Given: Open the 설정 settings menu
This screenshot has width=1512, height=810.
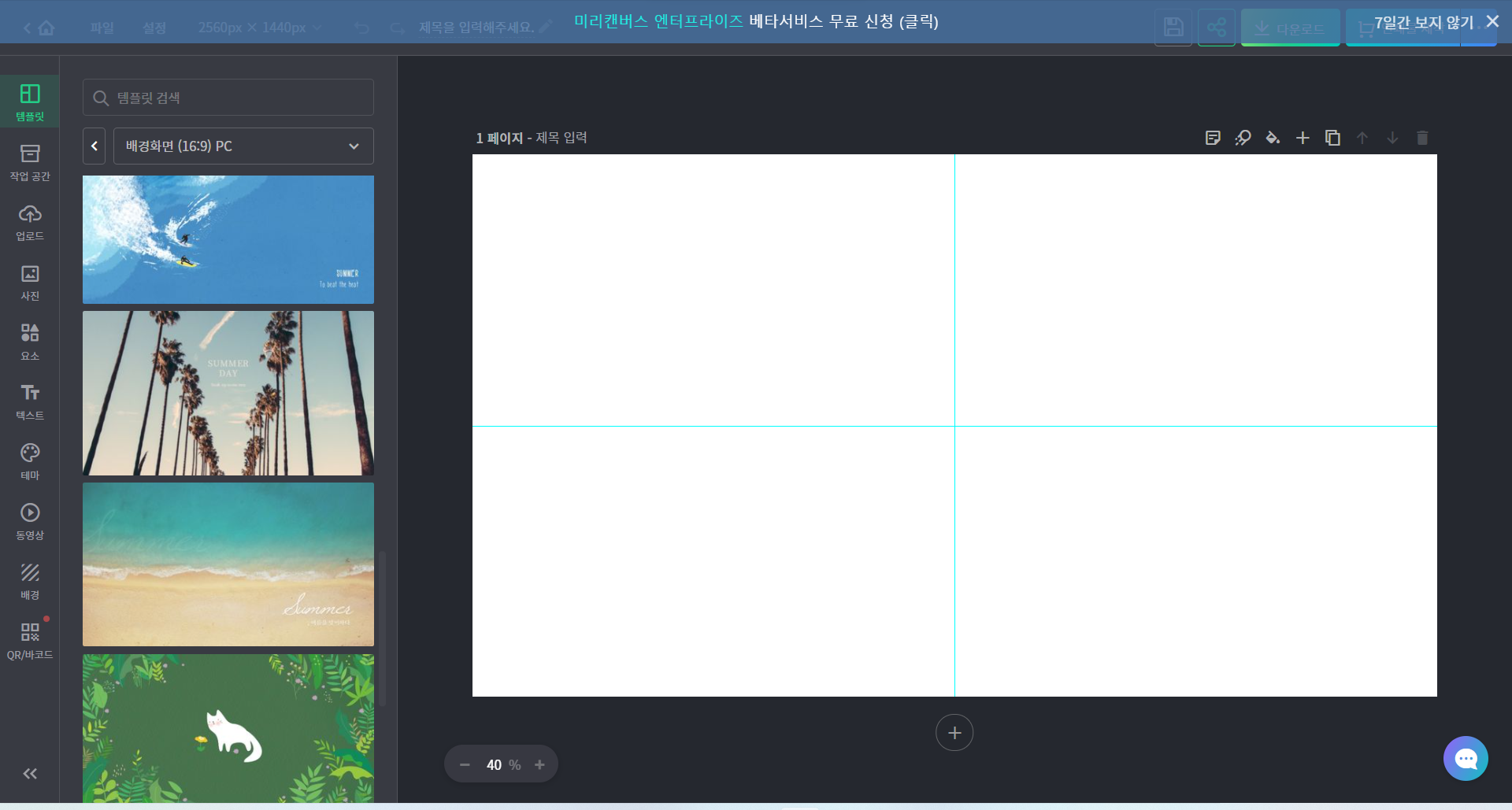Looking at the screenshot, I should [154, 28].
